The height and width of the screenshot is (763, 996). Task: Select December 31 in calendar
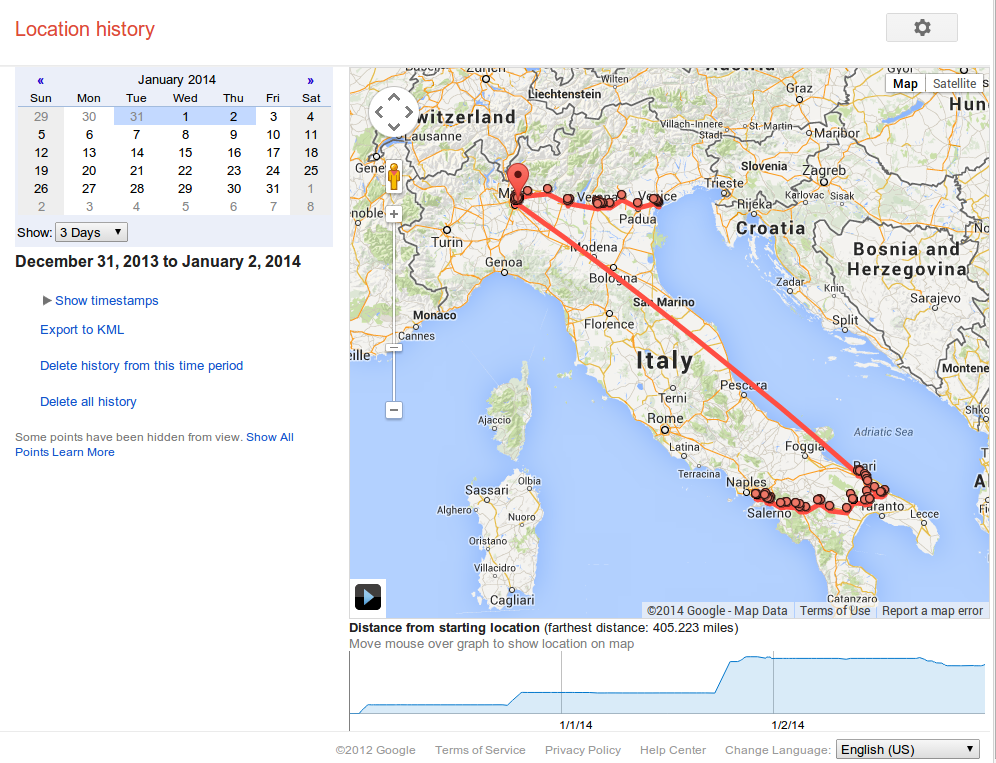137,116
